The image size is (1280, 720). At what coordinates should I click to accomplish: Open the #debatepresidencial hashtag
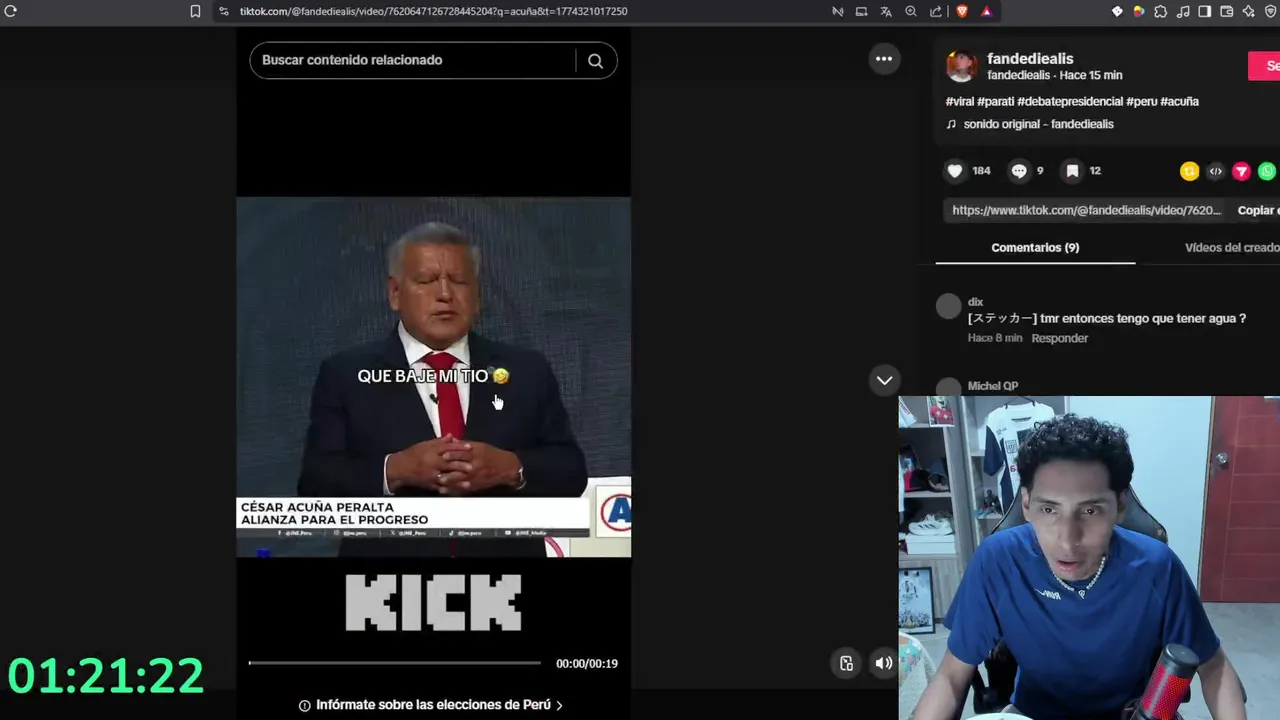1070,101
